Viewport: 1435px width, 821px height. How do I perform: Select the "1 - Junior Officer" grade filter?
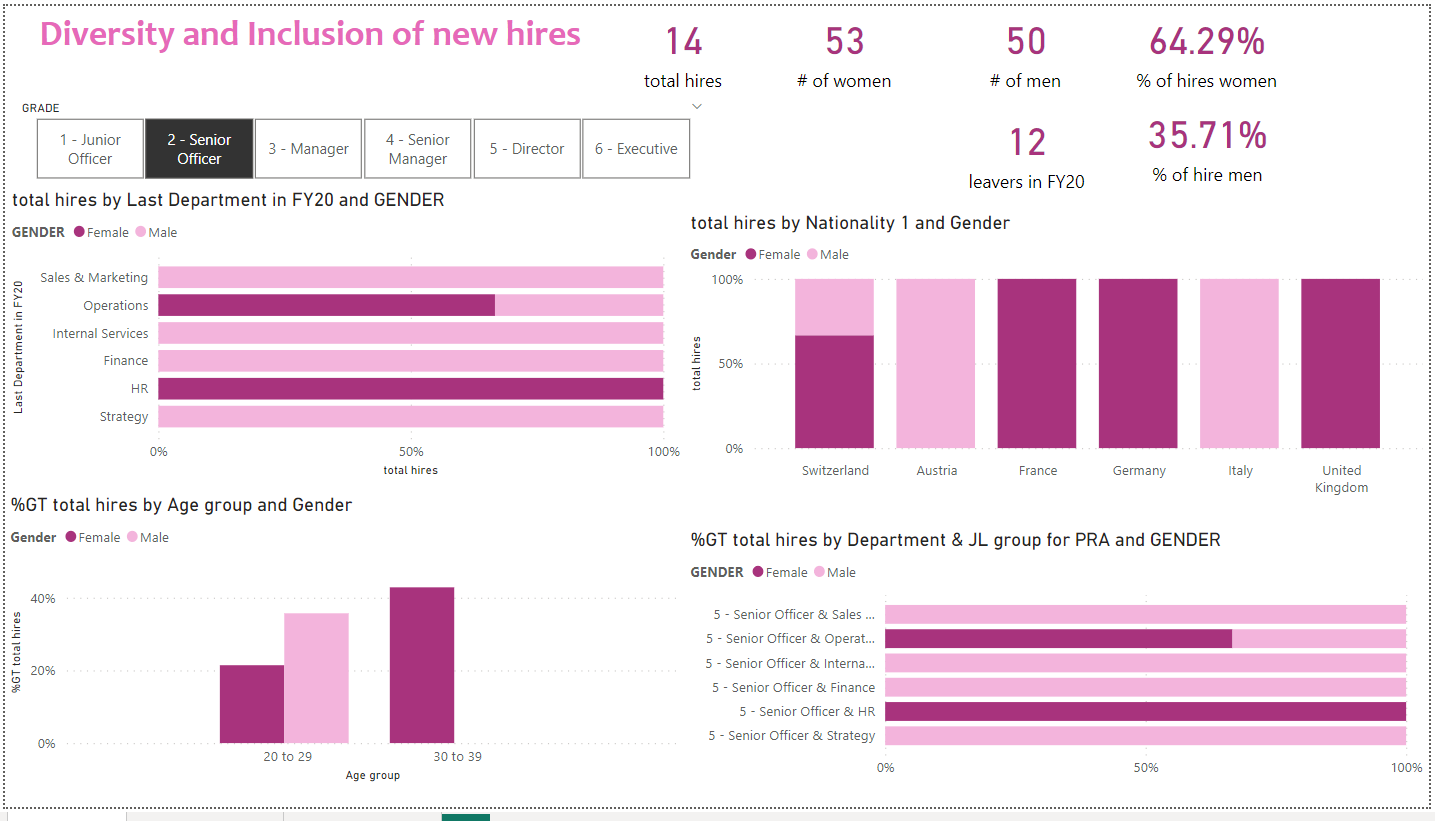(x=90, y=148)
